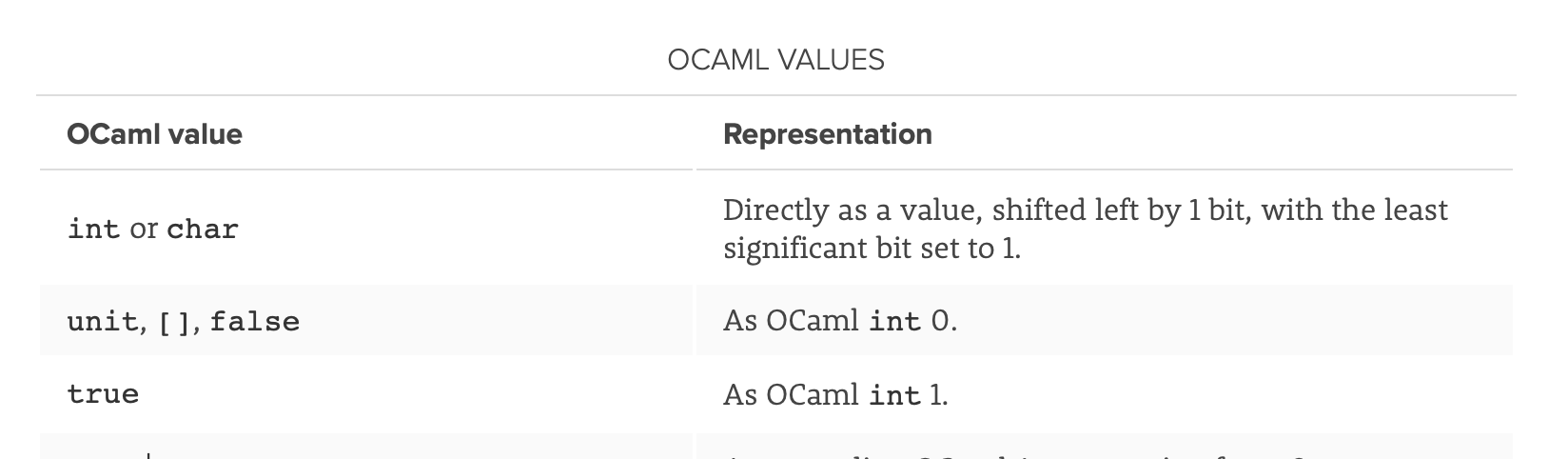
Task: Select the "Representation" column header
Action: [828, 134]
